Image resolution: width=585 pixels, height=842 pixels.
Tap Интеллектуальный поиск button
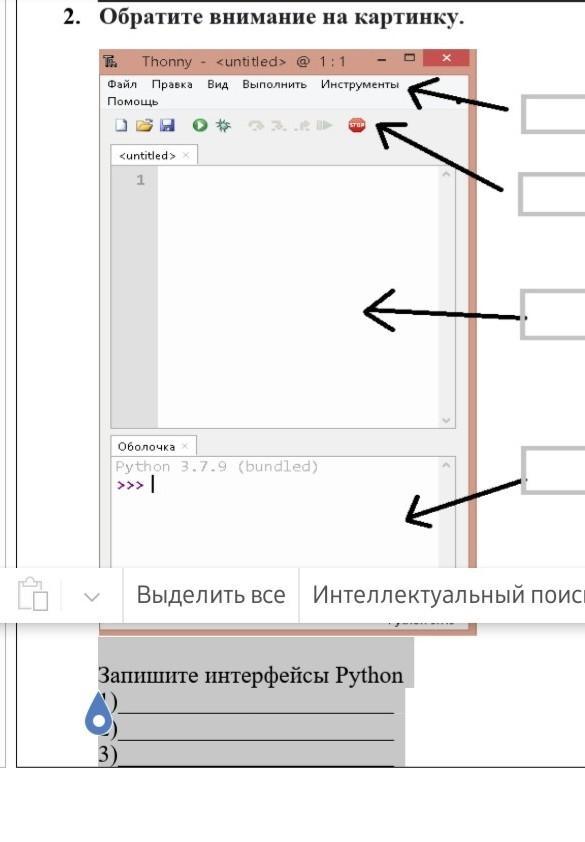pyautogui.click(x=442, y=595)
